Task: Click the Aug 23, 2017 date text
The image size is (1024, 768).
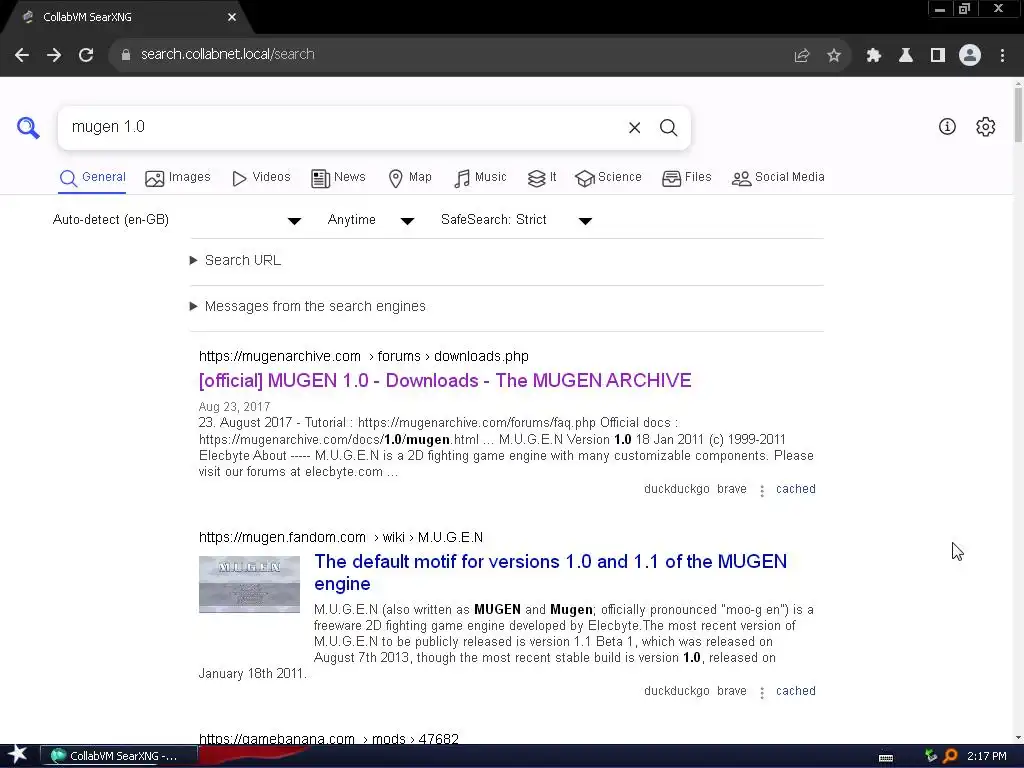Action: click(234, 407)
